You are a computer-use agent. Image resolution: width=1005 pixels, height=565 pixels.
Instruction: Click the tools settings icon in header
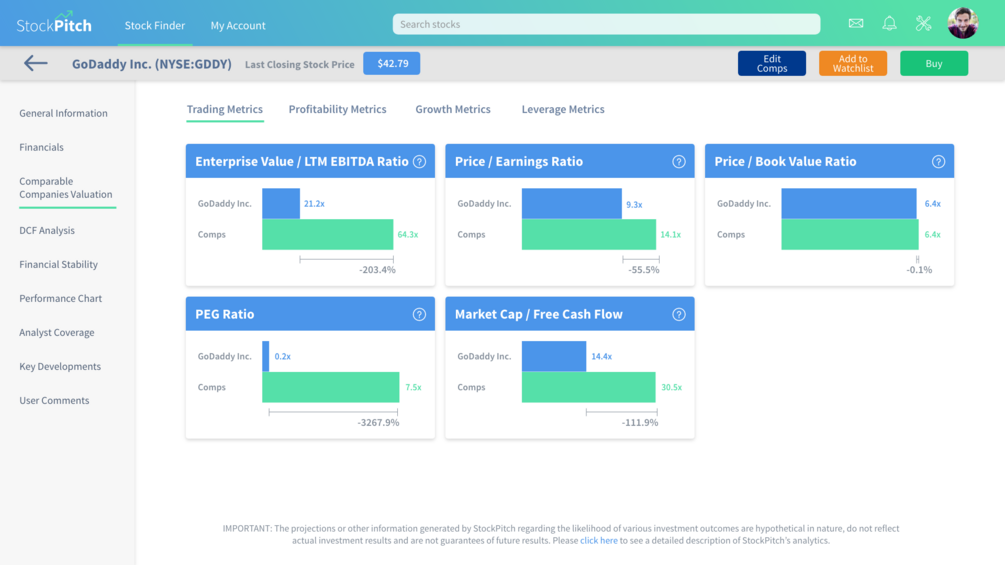click(x=923, y=24)
